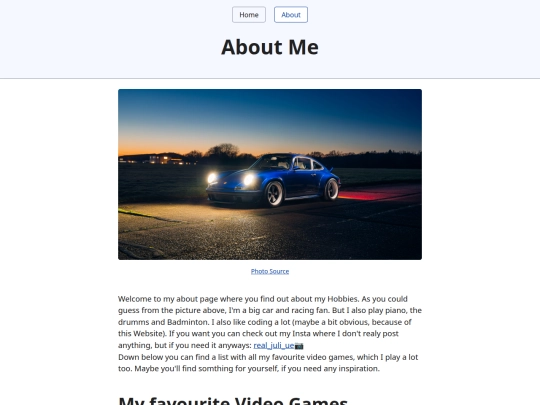Click the lit building in the photo background
This screenshot has width=540, height=405.
point(166,159)
